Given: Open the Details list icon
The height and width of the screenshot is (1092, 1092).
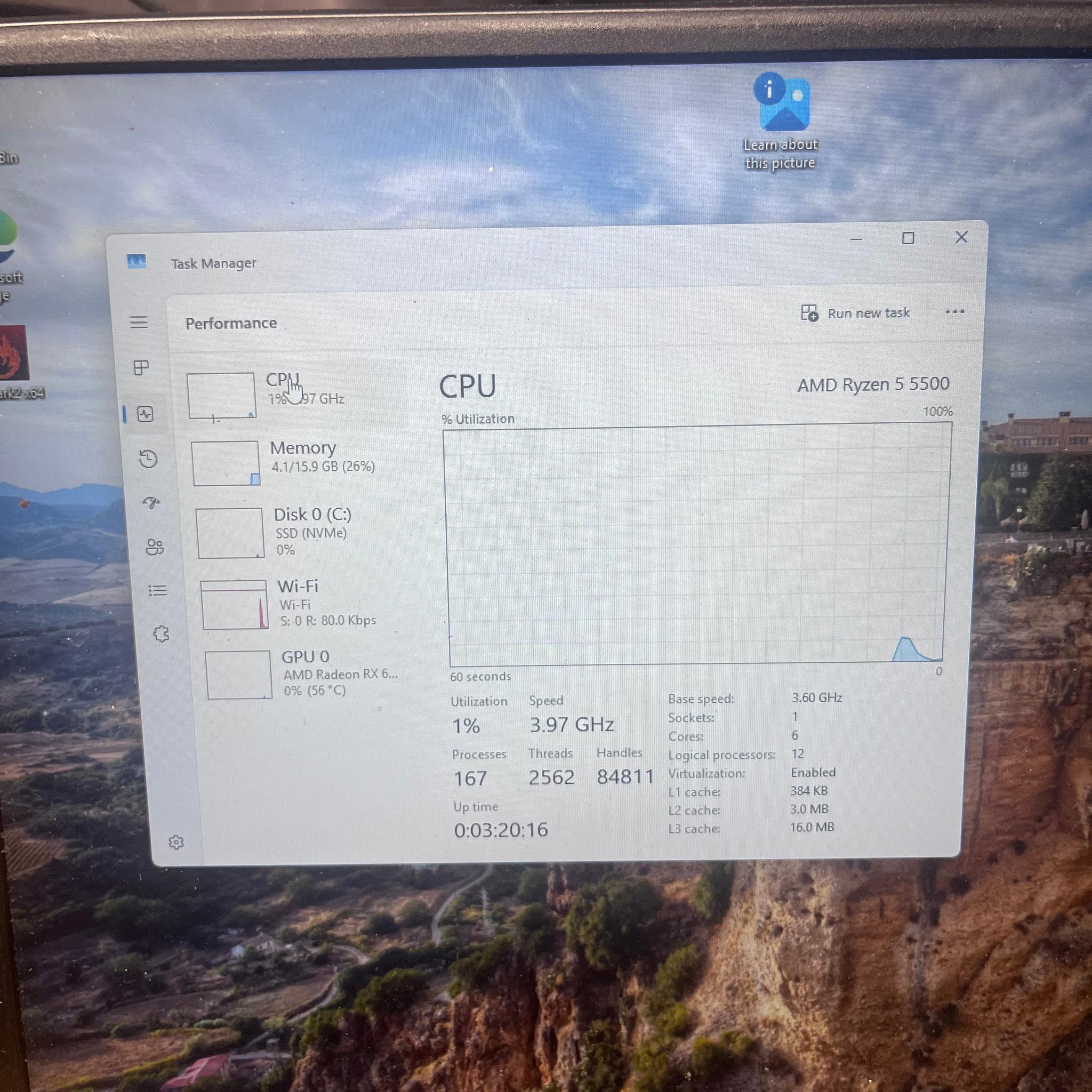Looking at the screenshot, I should (158, 591).
